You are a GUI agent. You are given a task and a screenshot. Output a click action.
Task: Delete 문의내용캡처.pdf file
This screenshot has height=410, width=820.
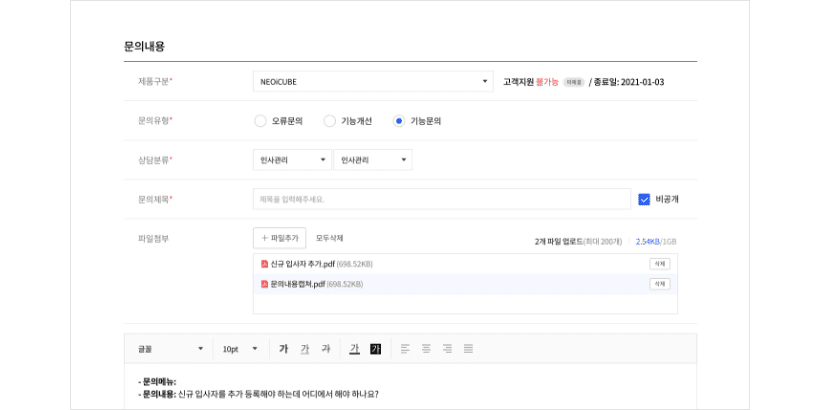click(659, 284)
